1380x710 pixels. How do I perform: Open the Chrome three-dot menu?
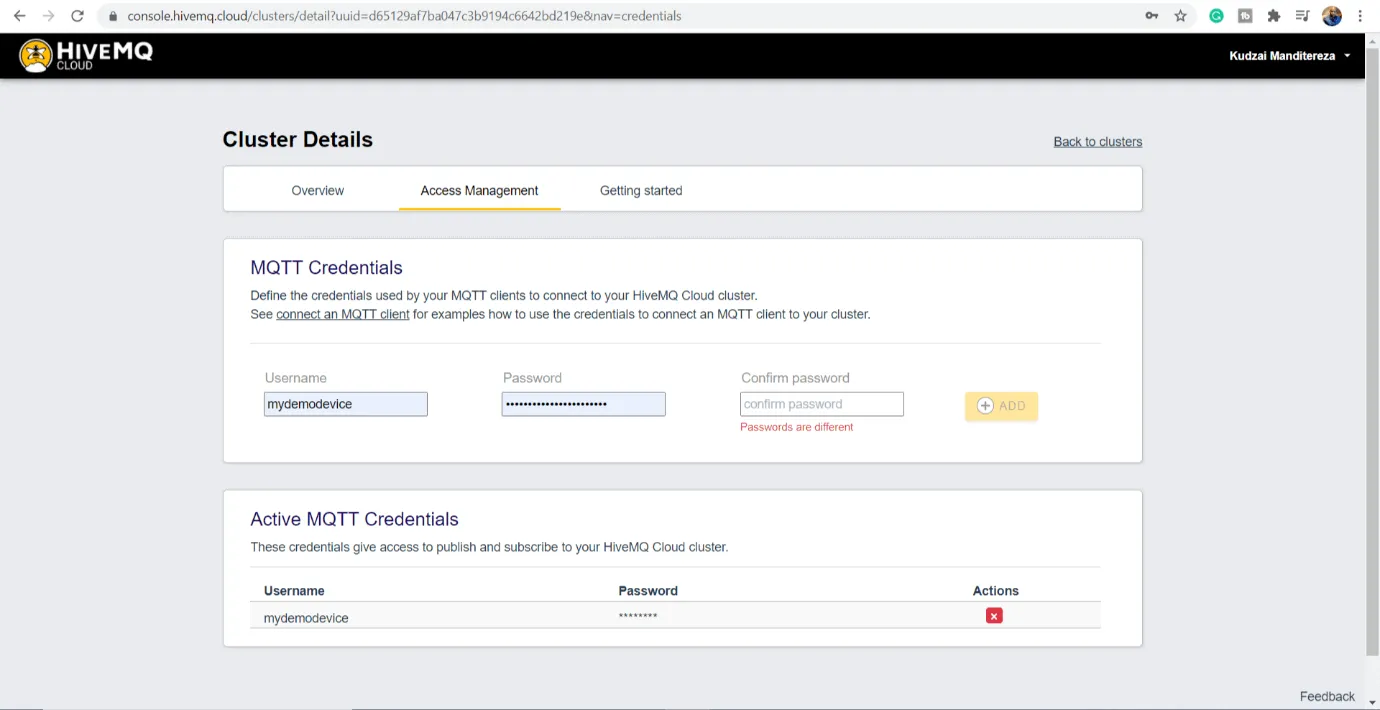[1360, 16]
